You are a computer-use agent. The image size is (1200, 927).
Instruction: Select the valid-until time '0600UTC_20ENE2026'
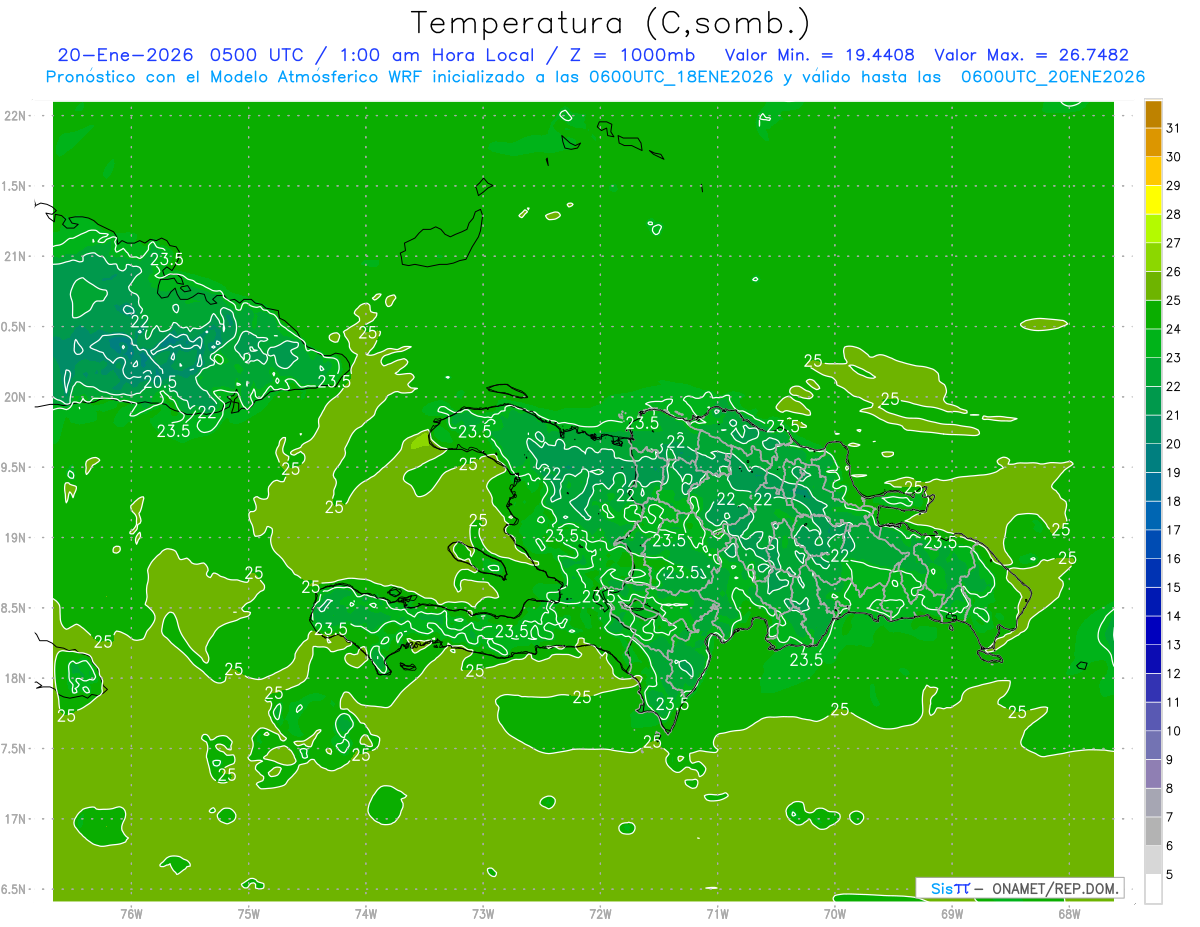point(1053,77)
